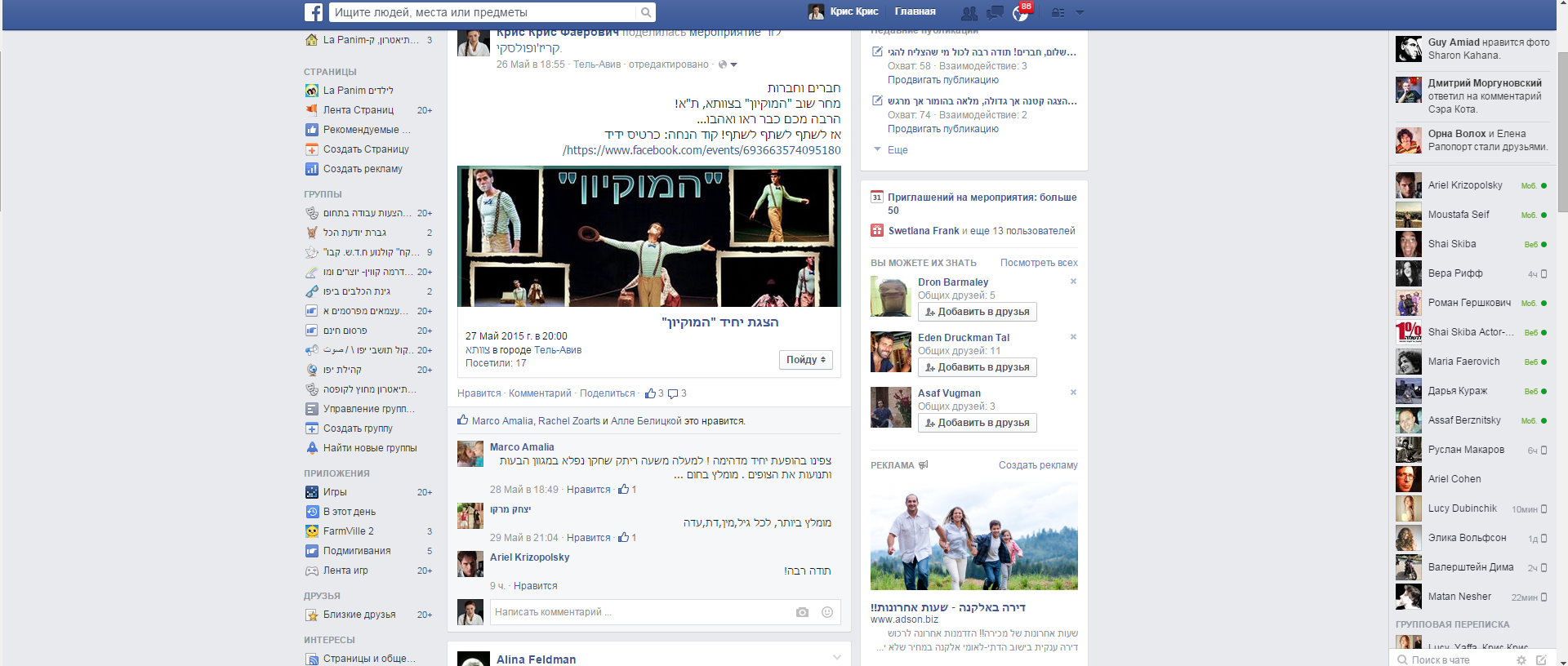Dismiss the Dron Barmaley suggestion
This screenshot has height=666, width=1568.
point(1073,282)
